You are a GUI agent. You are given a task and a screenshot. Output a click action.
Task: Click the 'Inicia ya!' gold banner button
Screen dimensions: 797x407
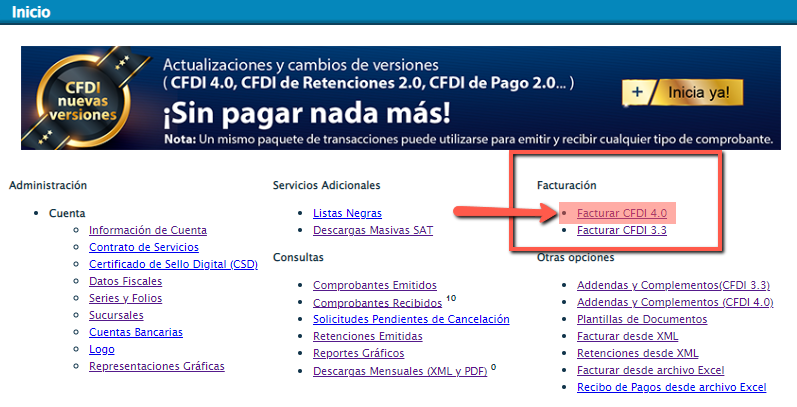683,92
